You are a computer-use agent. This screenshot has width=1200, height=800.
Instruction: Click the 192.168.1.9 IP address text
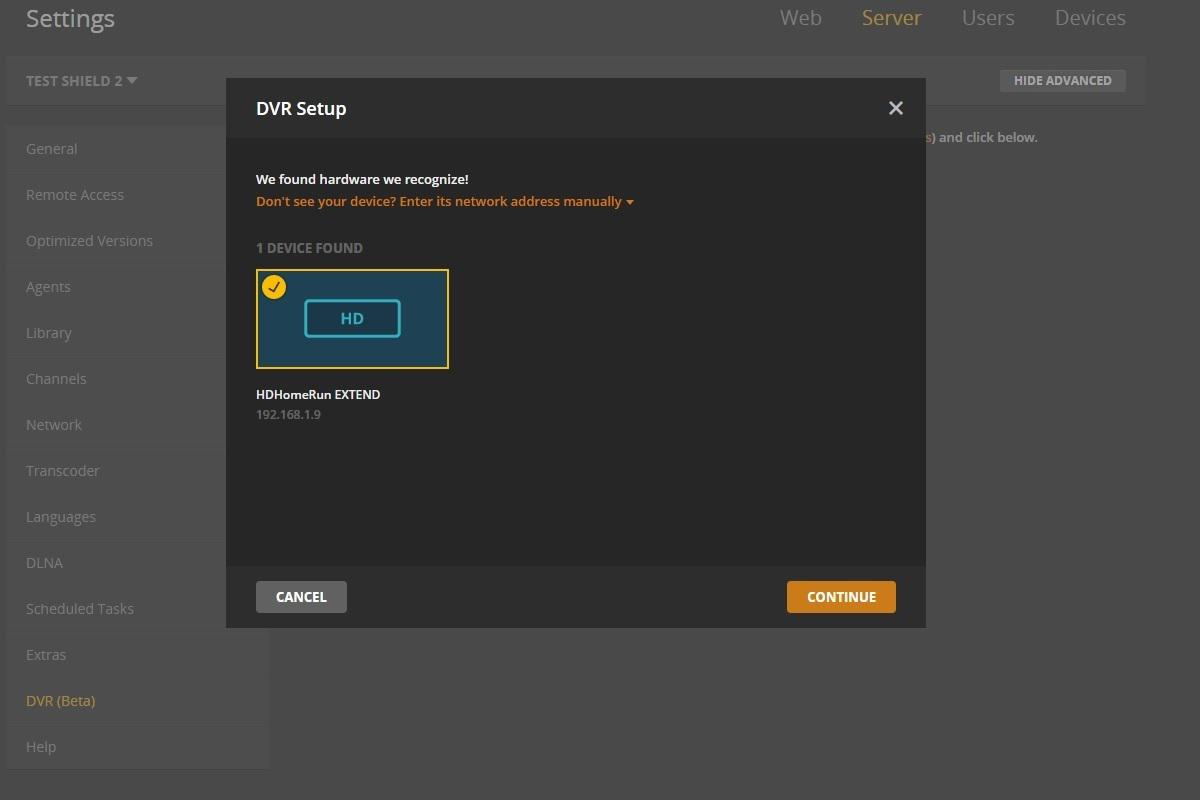tap(288, 415)
